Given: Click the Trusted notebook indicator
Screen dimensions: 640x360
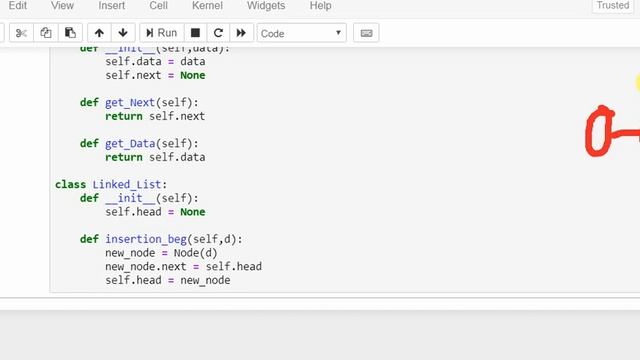Looking at the screenshot, I should pyautogui.click(x=613, y=5).
